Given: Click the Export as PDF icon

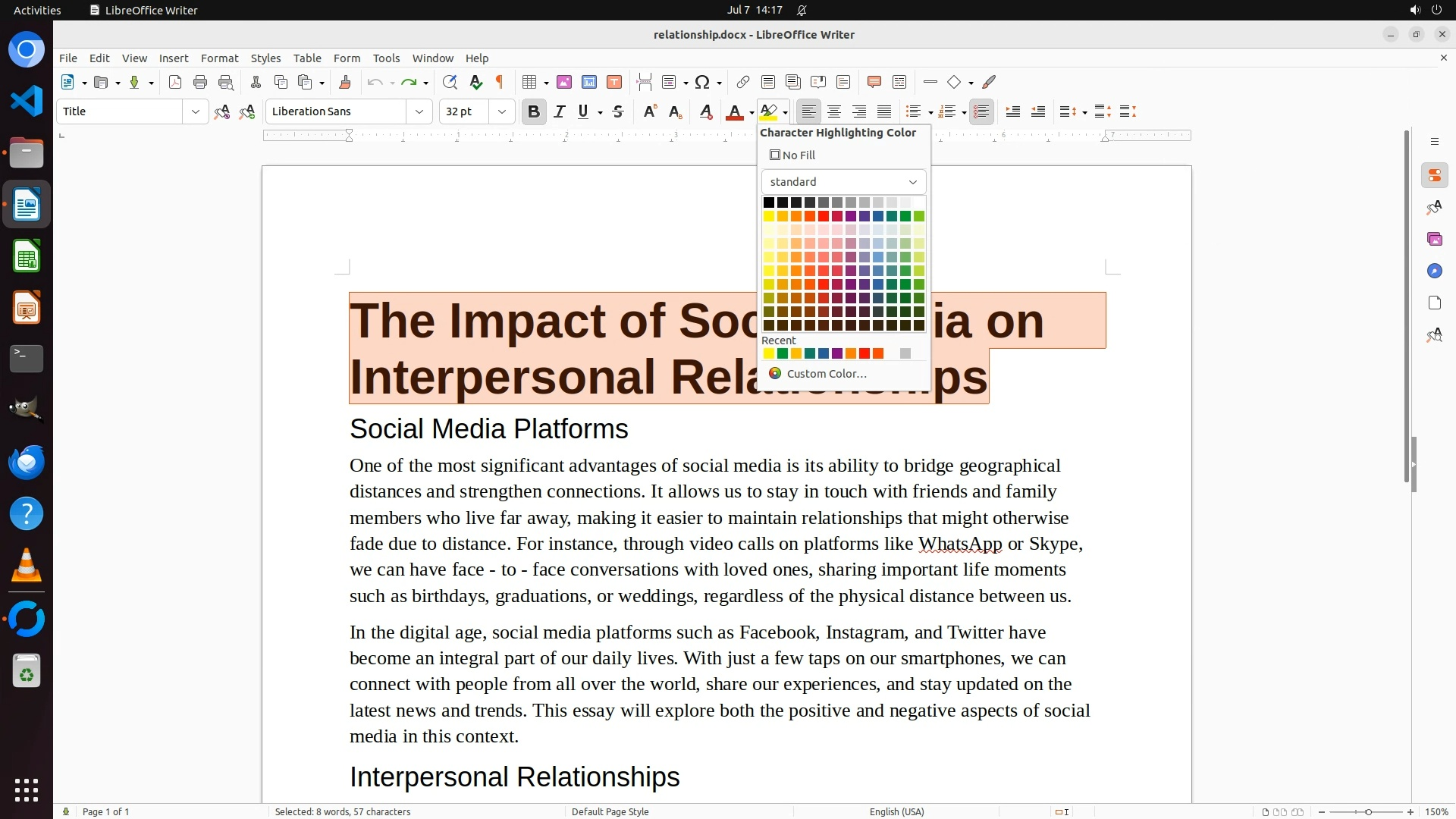Looking at the screenshot, I should (175, 82).
